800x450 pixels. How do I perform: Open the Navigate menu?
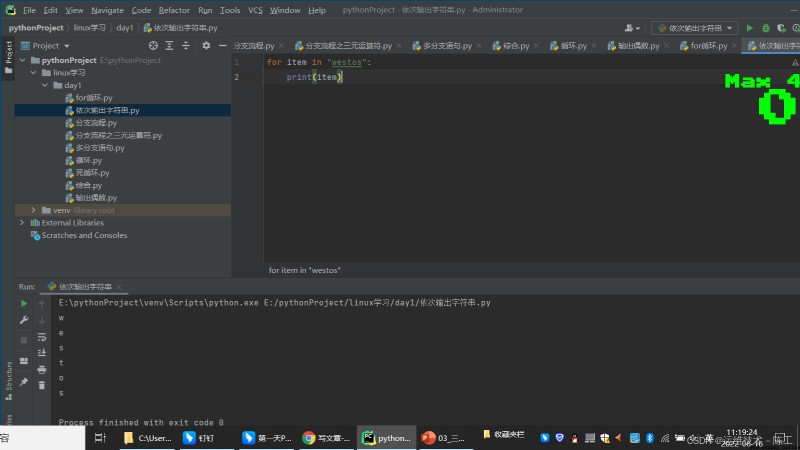pos(107,10)
